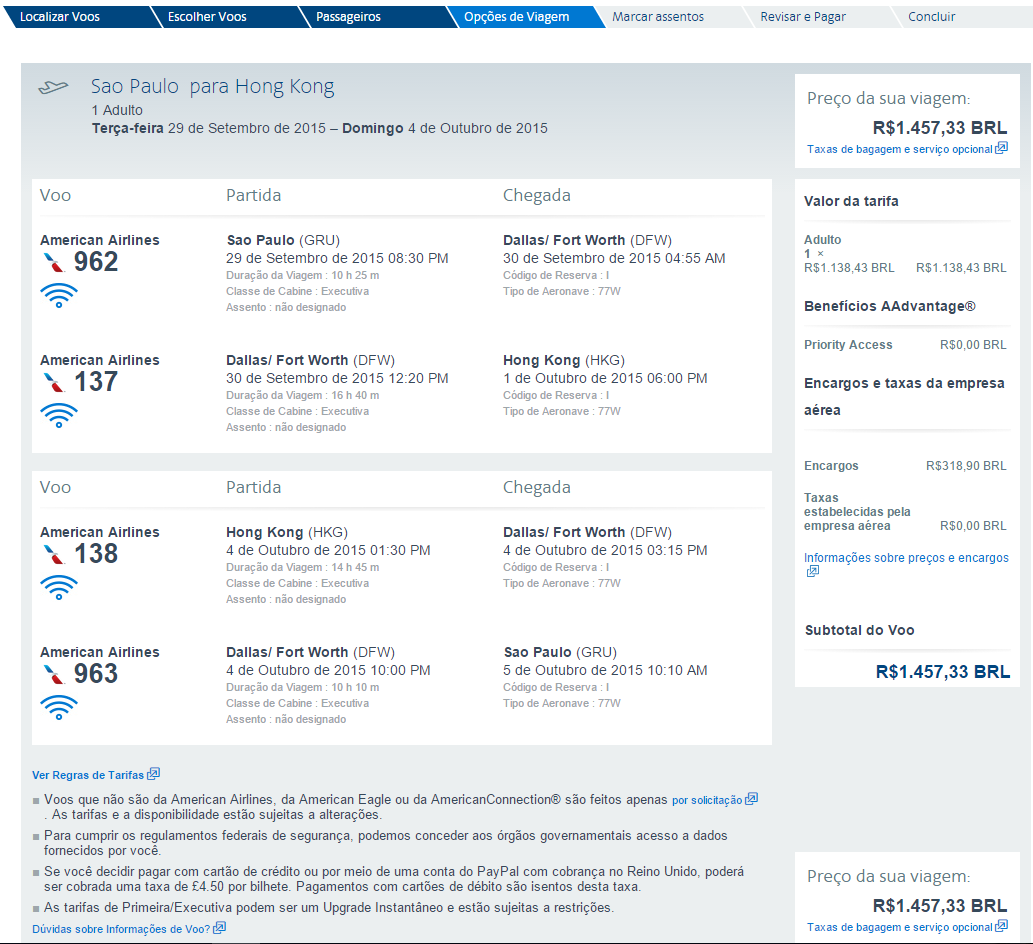Click Duração da Viagem 10 h 25 m
This screenshot has width=1033, height=944.
[302, 275]
